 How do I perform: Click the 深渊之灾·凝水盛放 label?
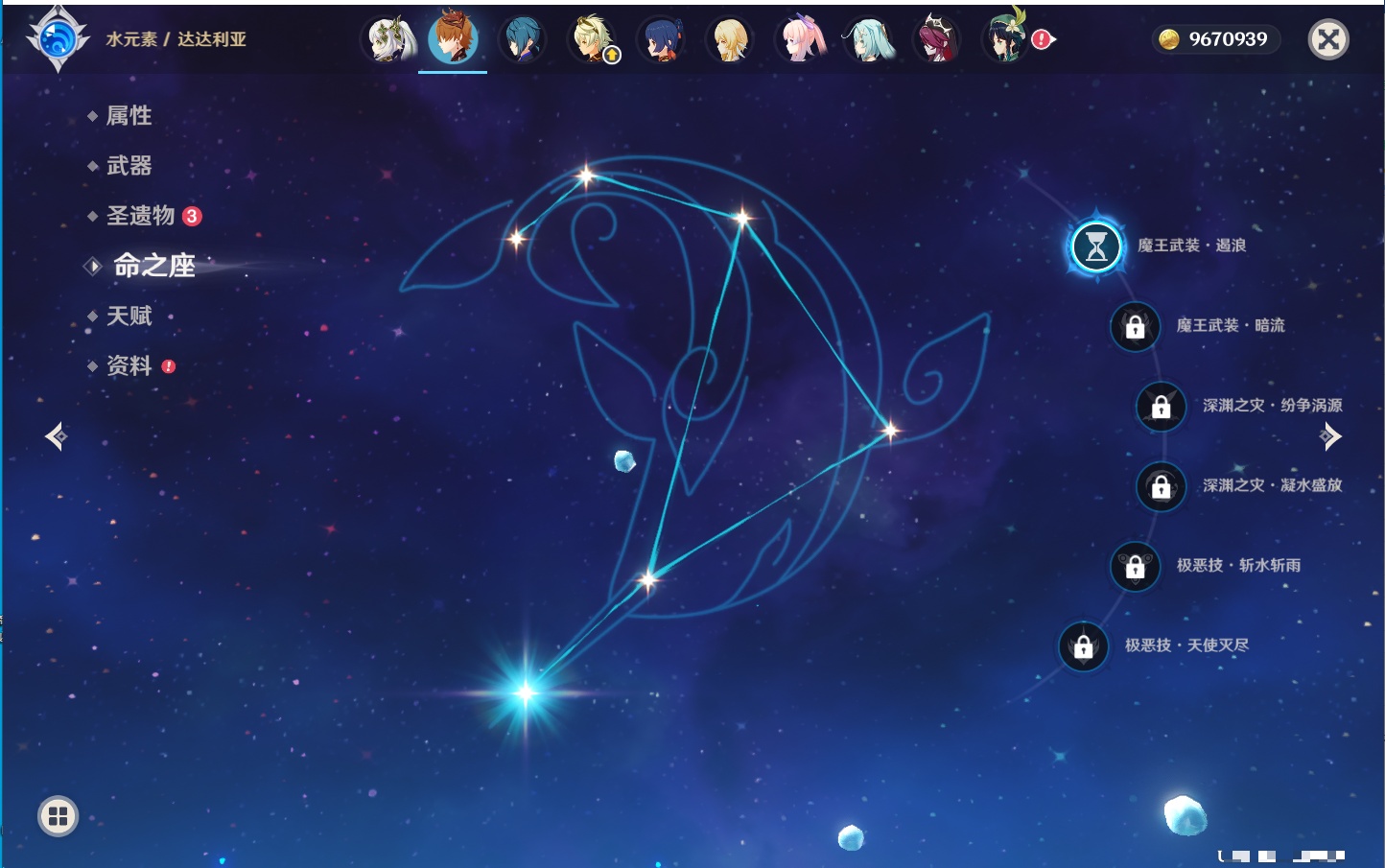[x=1273, y=484]
